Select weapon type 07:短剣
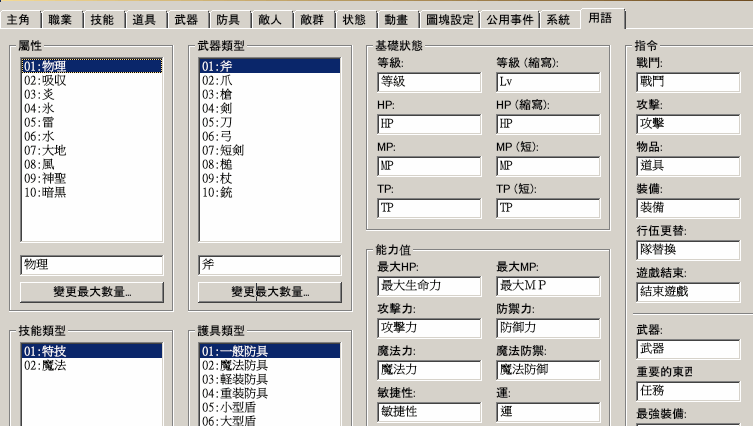Image resolution: width=753 pixels, height=426 pixels. tap(270, 150)
